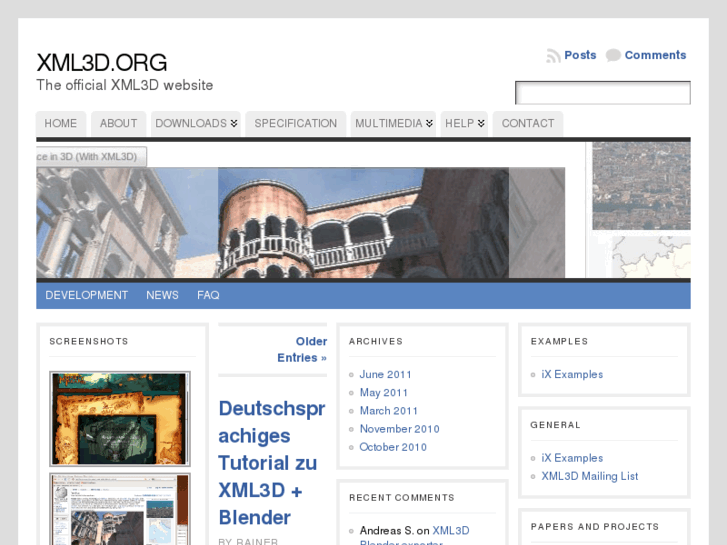727x545 pixels.
Task: Expand the DOWNLOADS dropdown arrow
Action: click(234, 123)
